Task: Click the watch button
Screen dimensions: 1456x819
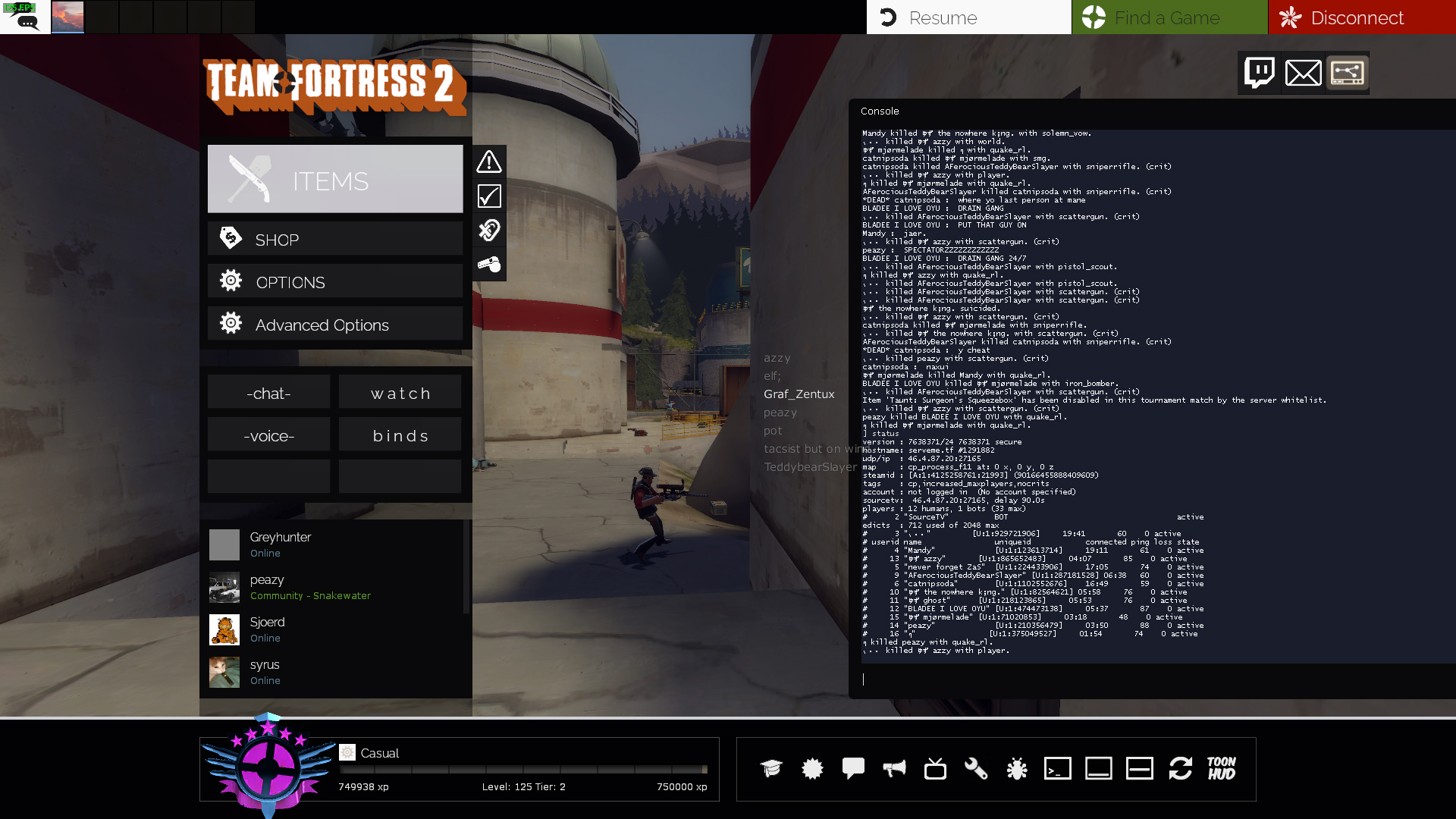Action: [400, 393]
